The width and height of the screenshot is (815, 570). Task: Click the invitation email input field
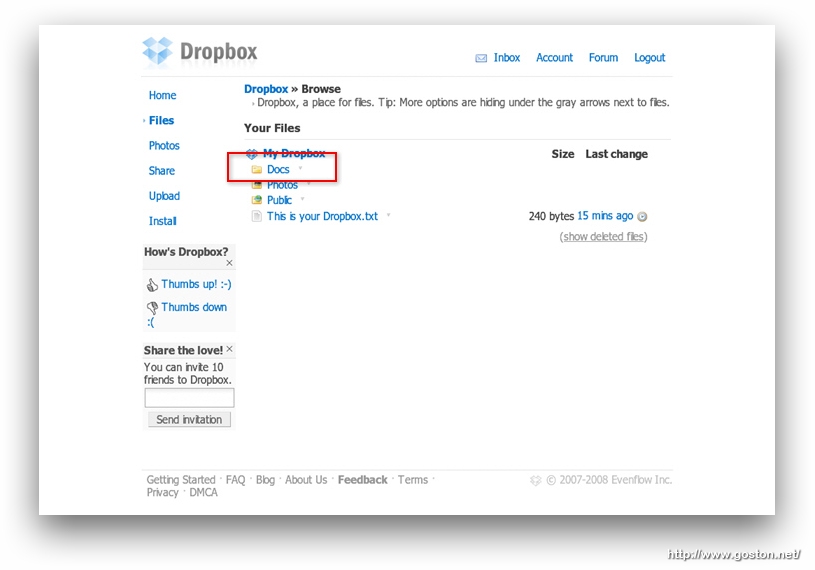coord(189,398)
